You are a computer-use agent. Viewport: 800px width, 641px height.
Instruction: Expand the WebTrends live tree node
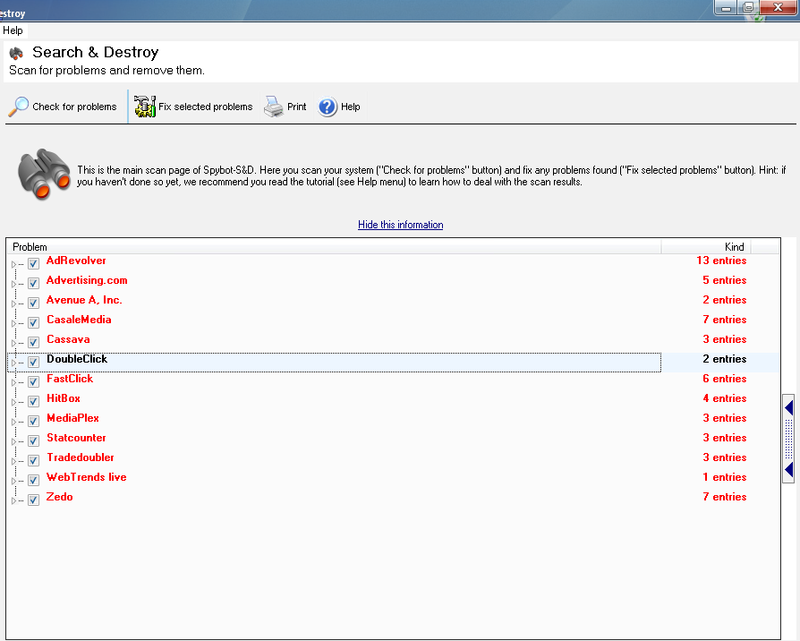14,480
